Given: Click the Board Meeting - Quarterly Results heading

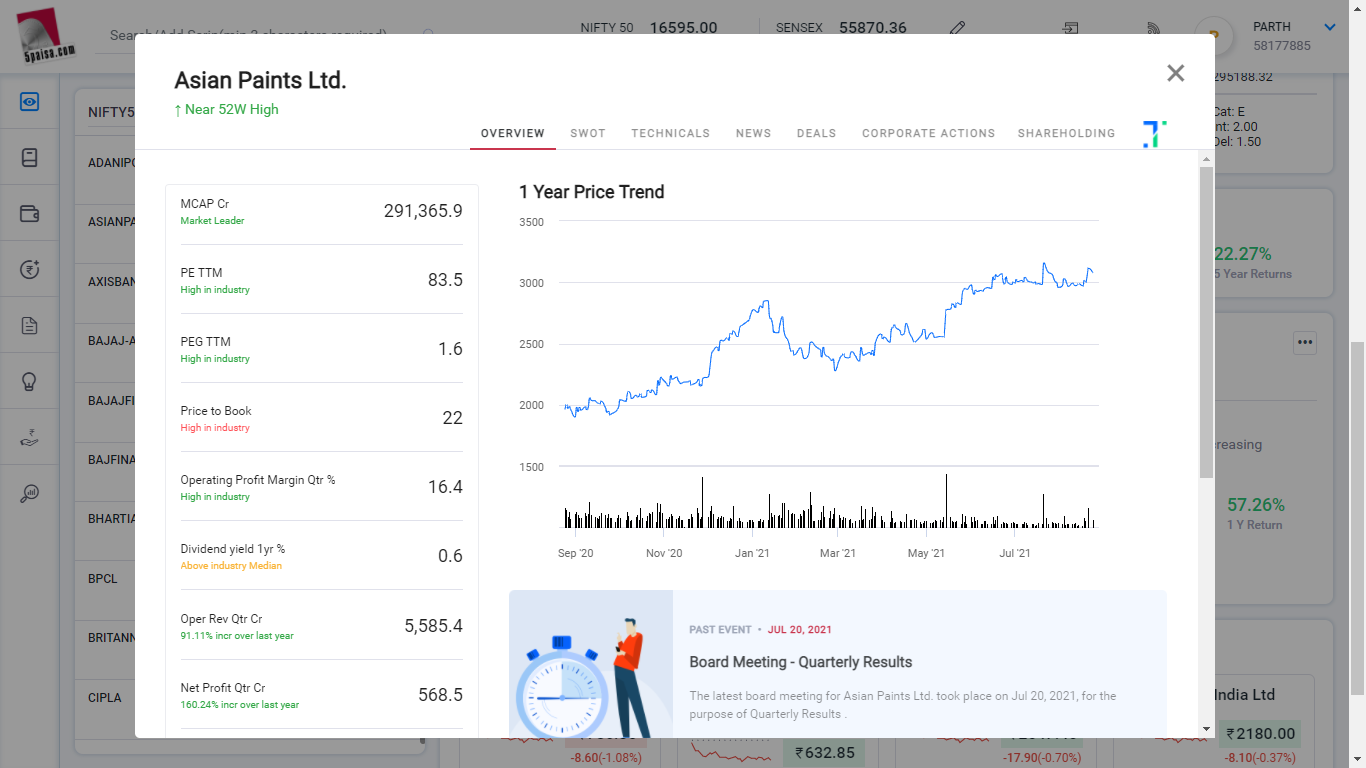Looking at the screenshot, I should tap(801, 662).
